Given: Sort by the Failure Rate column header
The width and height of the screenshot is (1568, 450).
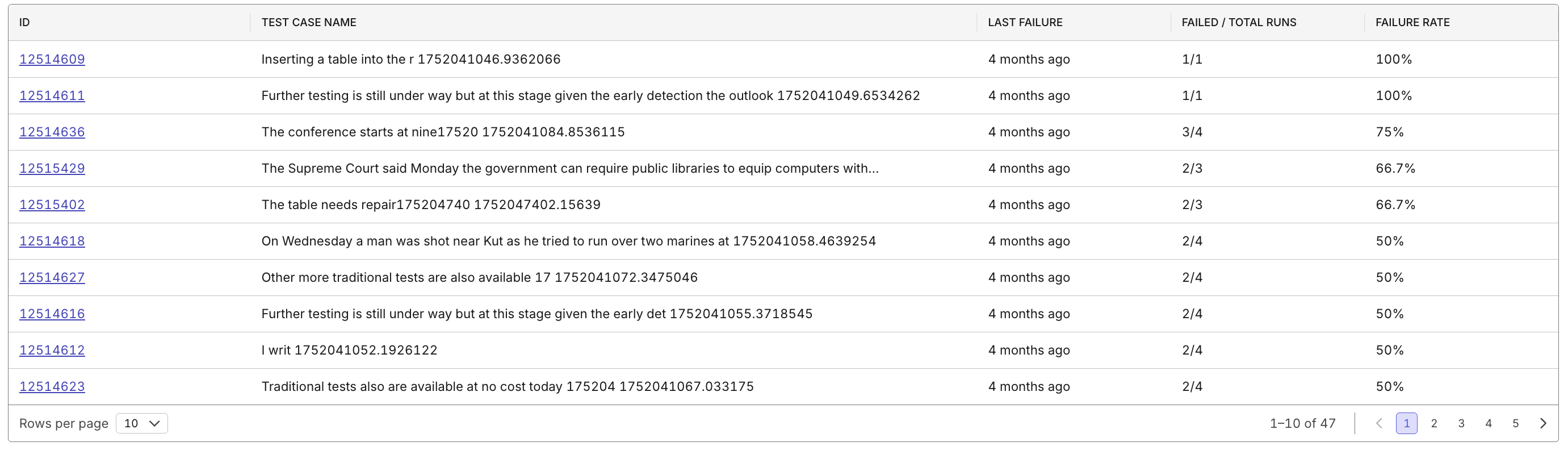Looking at the screenshot, I should [1412, 23].
